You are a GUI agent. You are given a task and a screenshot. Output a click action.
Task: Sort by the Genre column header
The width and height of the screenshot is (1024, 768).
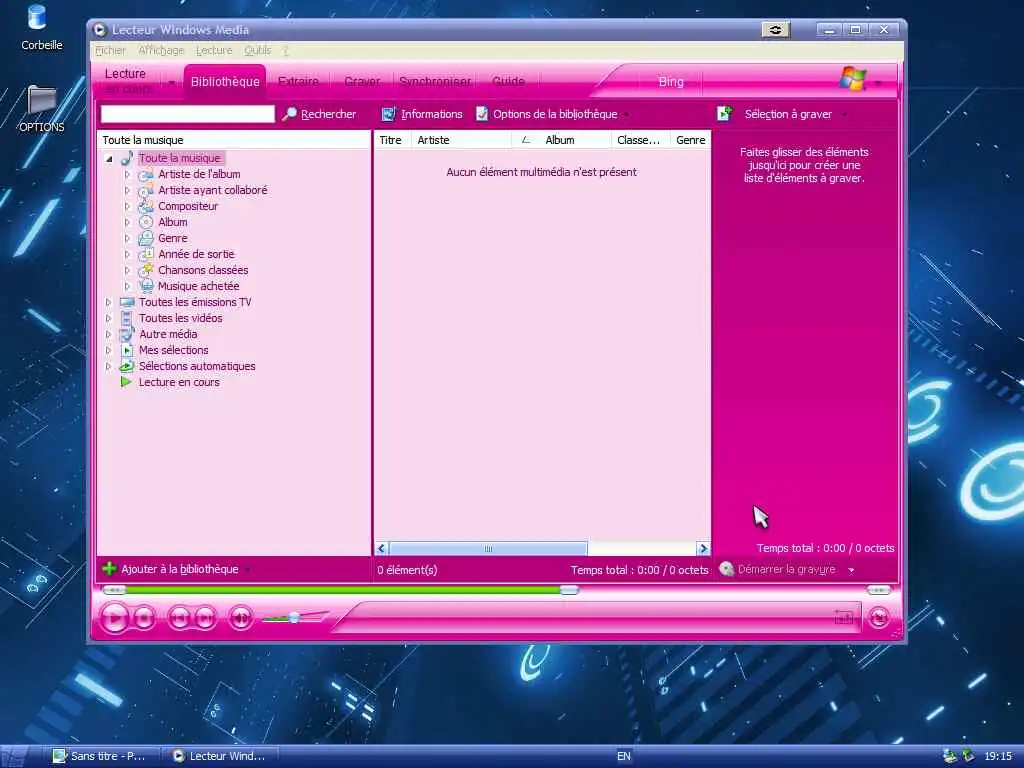click(690, 140)
